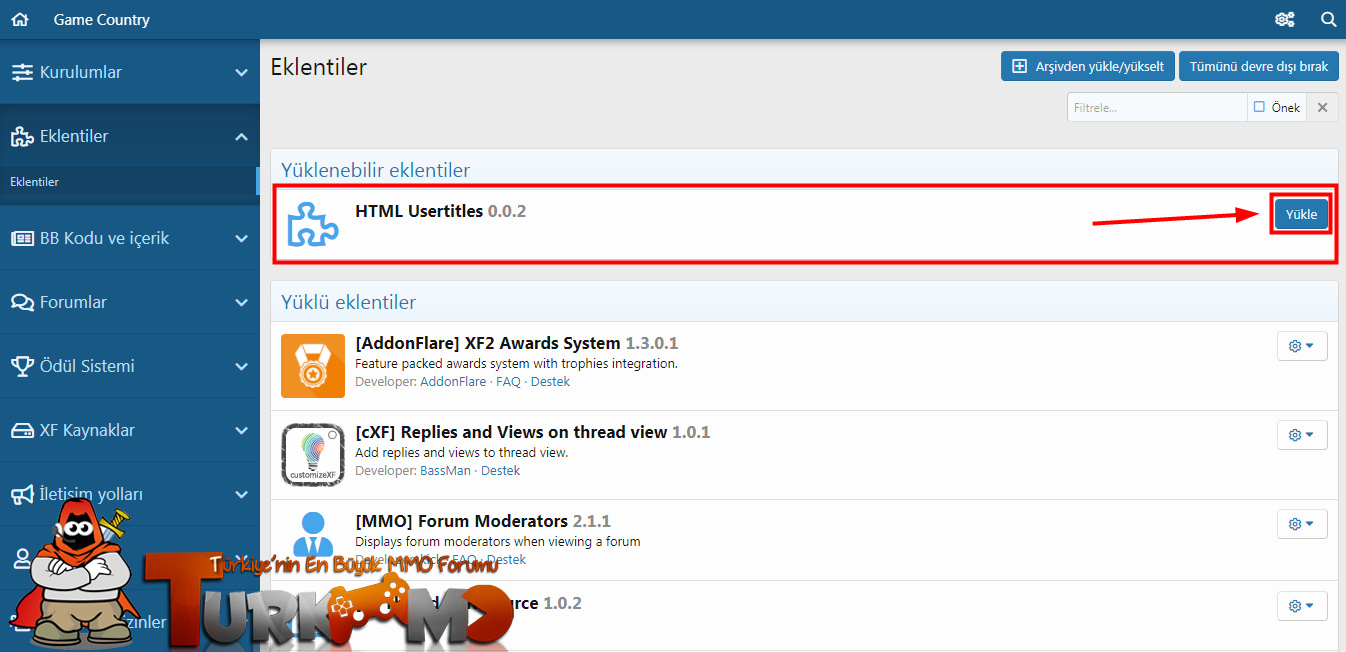Click the Tümünü devre dışı bırak button
This screenshot has width=1346, height=652.
tap(1258, 66)
